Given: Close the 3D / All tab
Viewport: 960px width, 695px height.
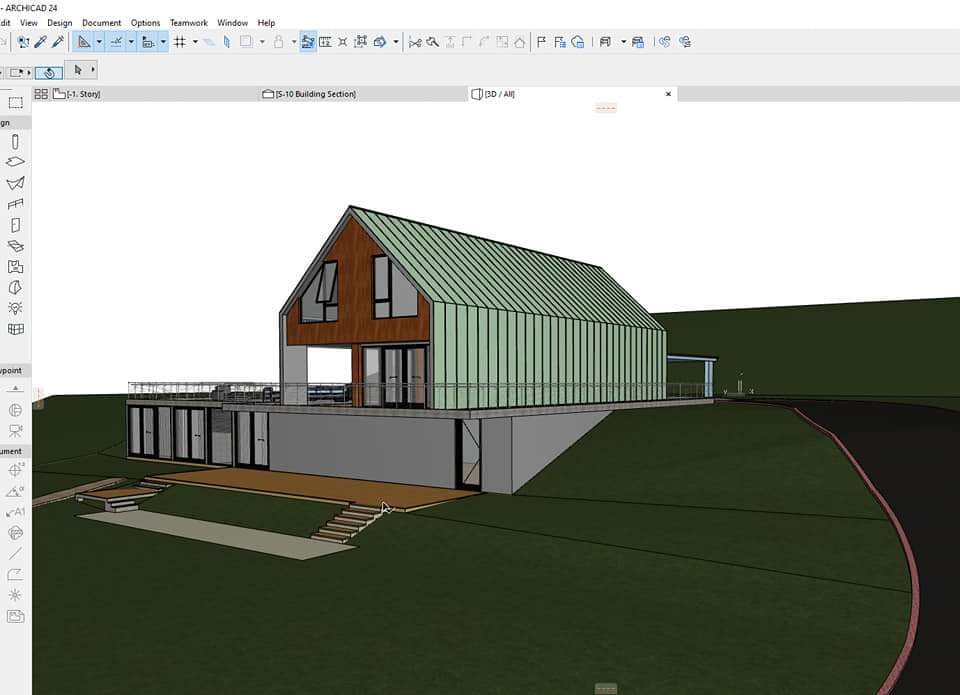Looking at the screenshot, I should coord(668,94).
